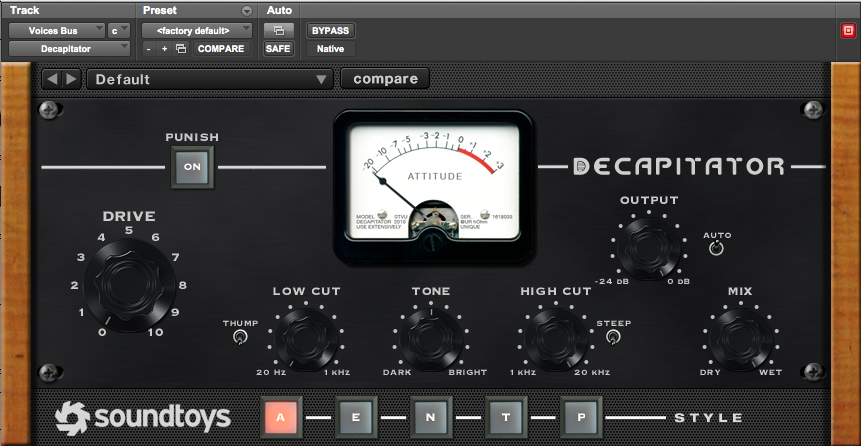Image resolution: width=861 pixels, height=446 pixels.
Task: Go to previous preset arrow
Action: coord(52,79)
